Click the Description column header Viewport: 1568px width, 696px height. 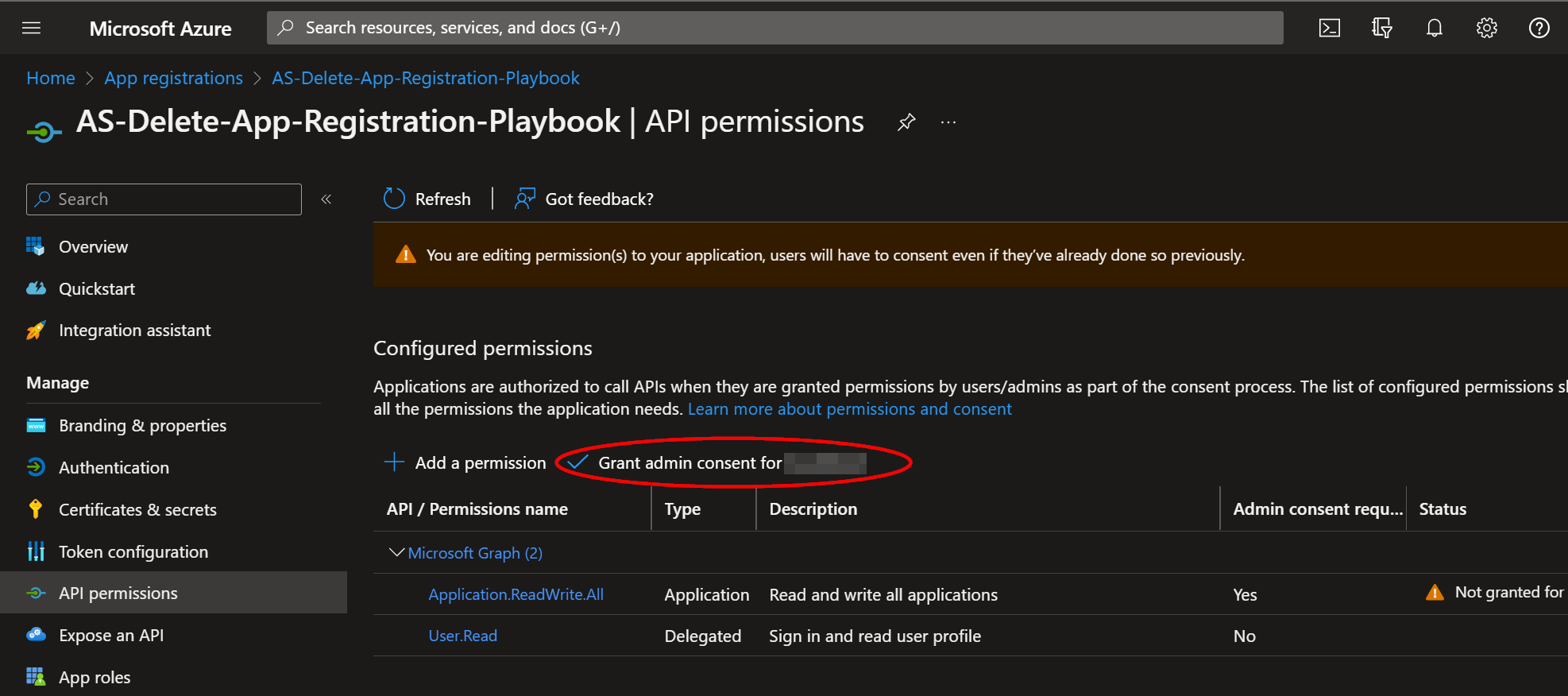pos(813,508)
